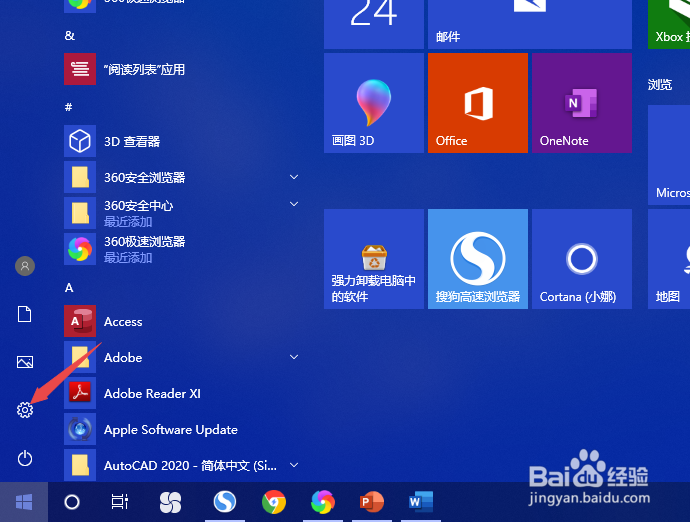Image resolution: width=690 pixels, height=522 pixels.
Task: Open Access from the app list
Action: (x=183, y=321)
